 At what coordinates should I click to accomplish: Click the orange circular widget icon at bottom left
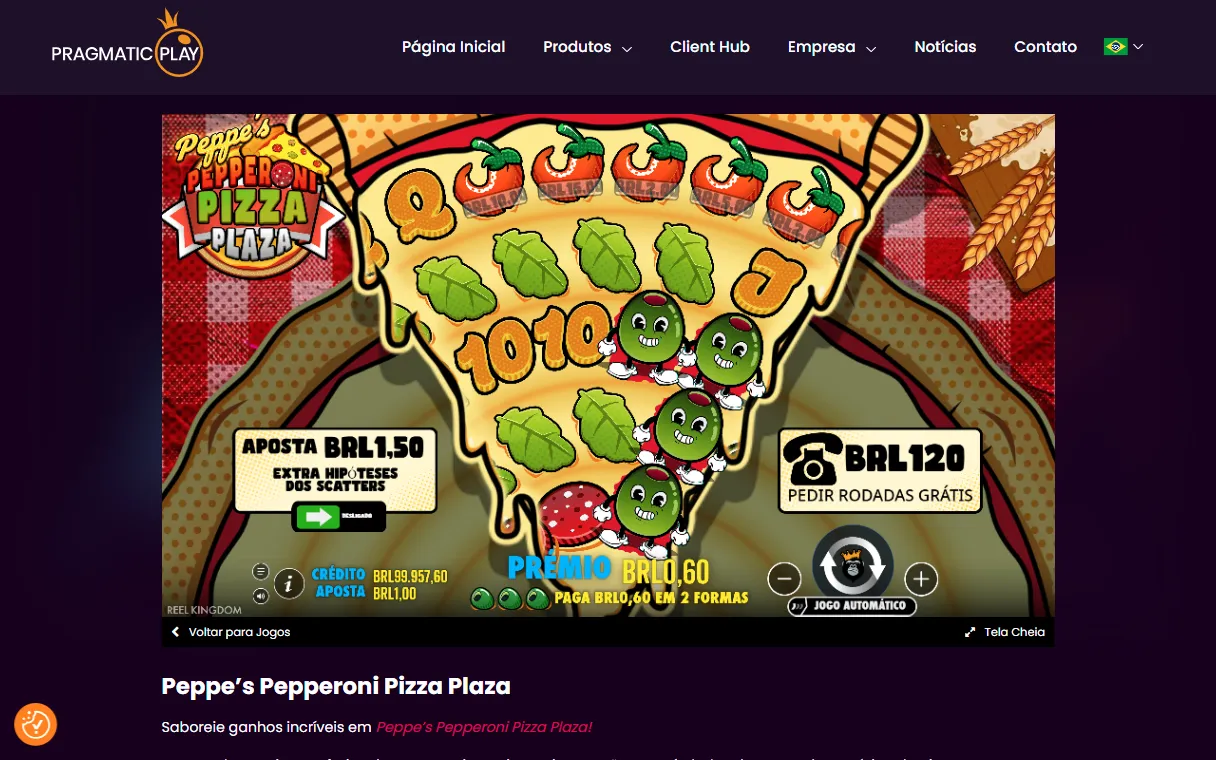36,724
